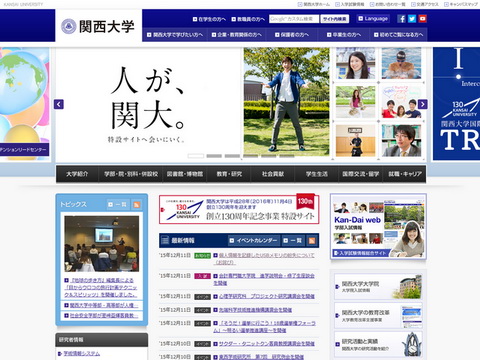
Task: Open the Twitter icon in the header
Action: [x=412, y=19]
